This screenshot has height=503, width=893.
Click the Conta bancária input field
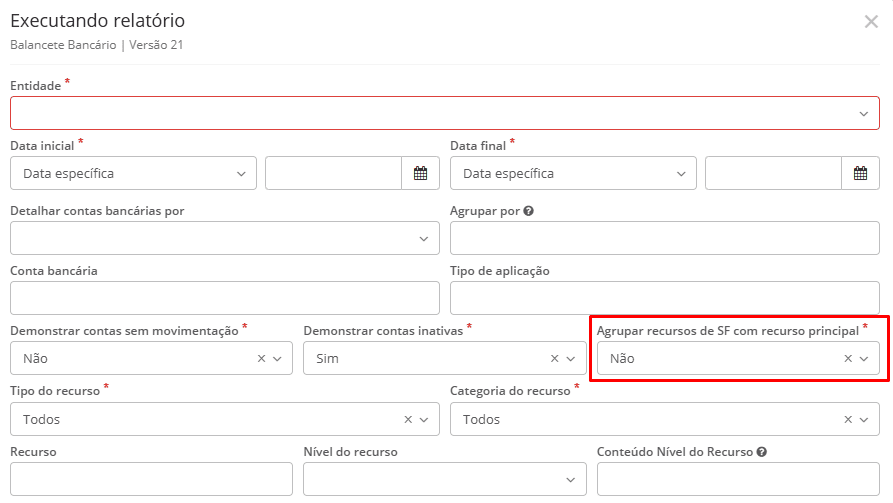click(224, 298)
